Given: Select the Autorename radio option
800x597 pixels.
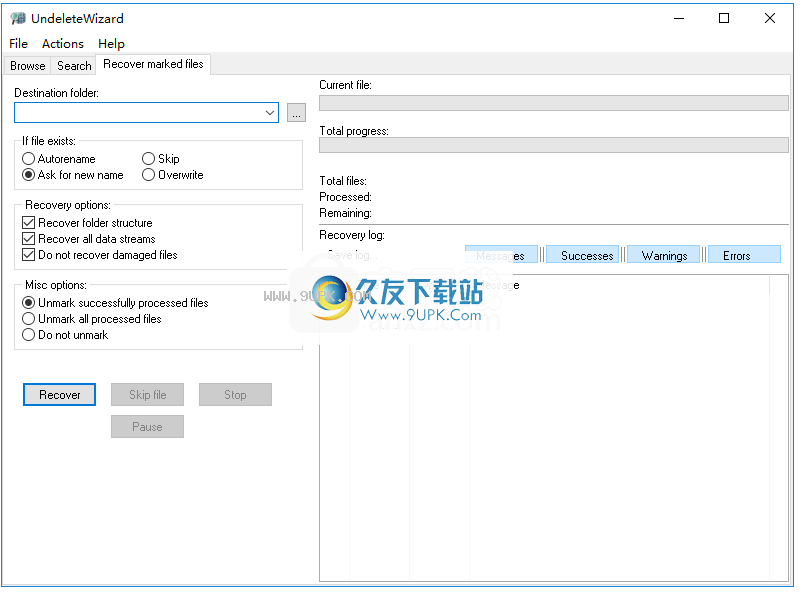Looking at the screenshot, I should [59, 159].
